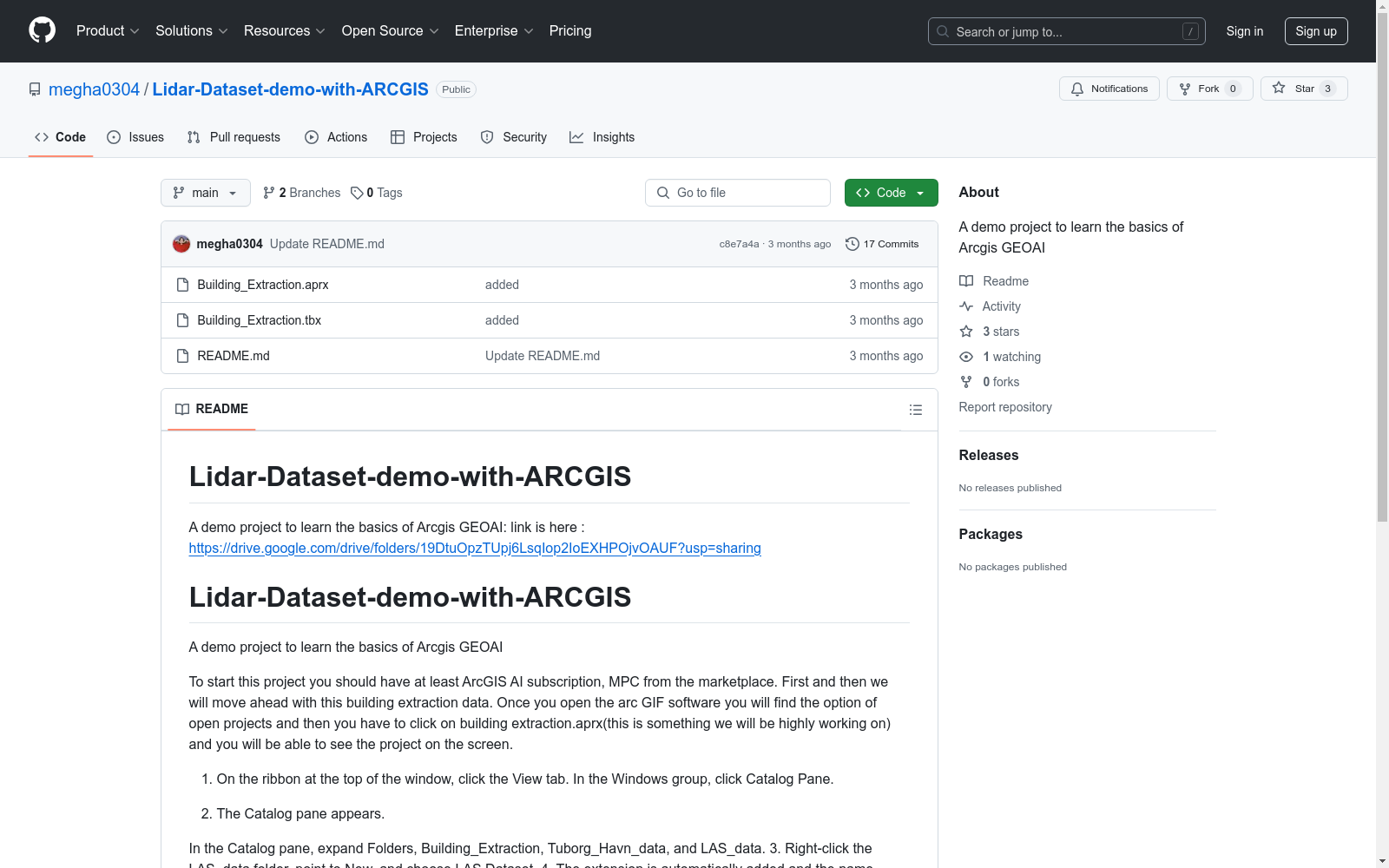Open the Pull requests tab
This screenshot has width=1389, height=868.
pyautogui.click(x=234, y=137)
